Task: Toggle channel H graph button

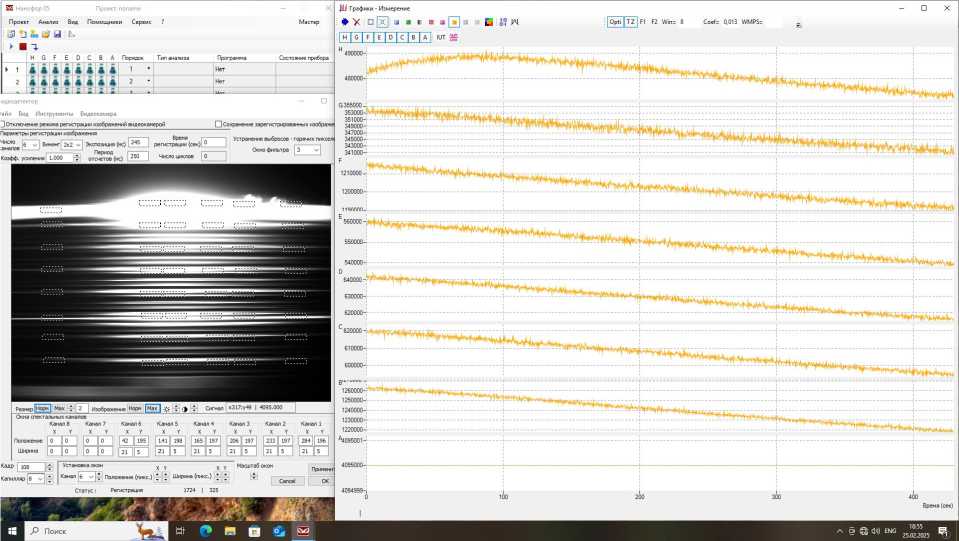Action: (344, 37)
